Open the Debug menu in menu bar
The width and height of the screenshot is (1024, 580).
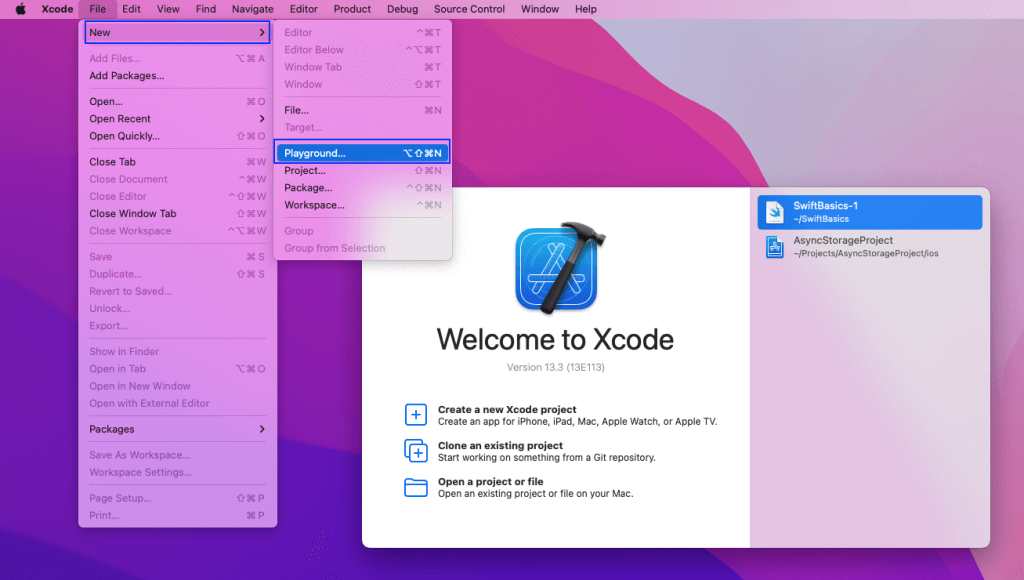(x=402, y=9)
